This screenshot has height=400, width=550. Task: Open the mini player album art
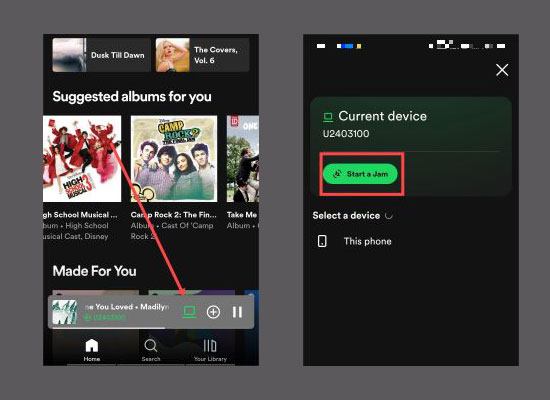pyautogui.click(x=65, y=312)
